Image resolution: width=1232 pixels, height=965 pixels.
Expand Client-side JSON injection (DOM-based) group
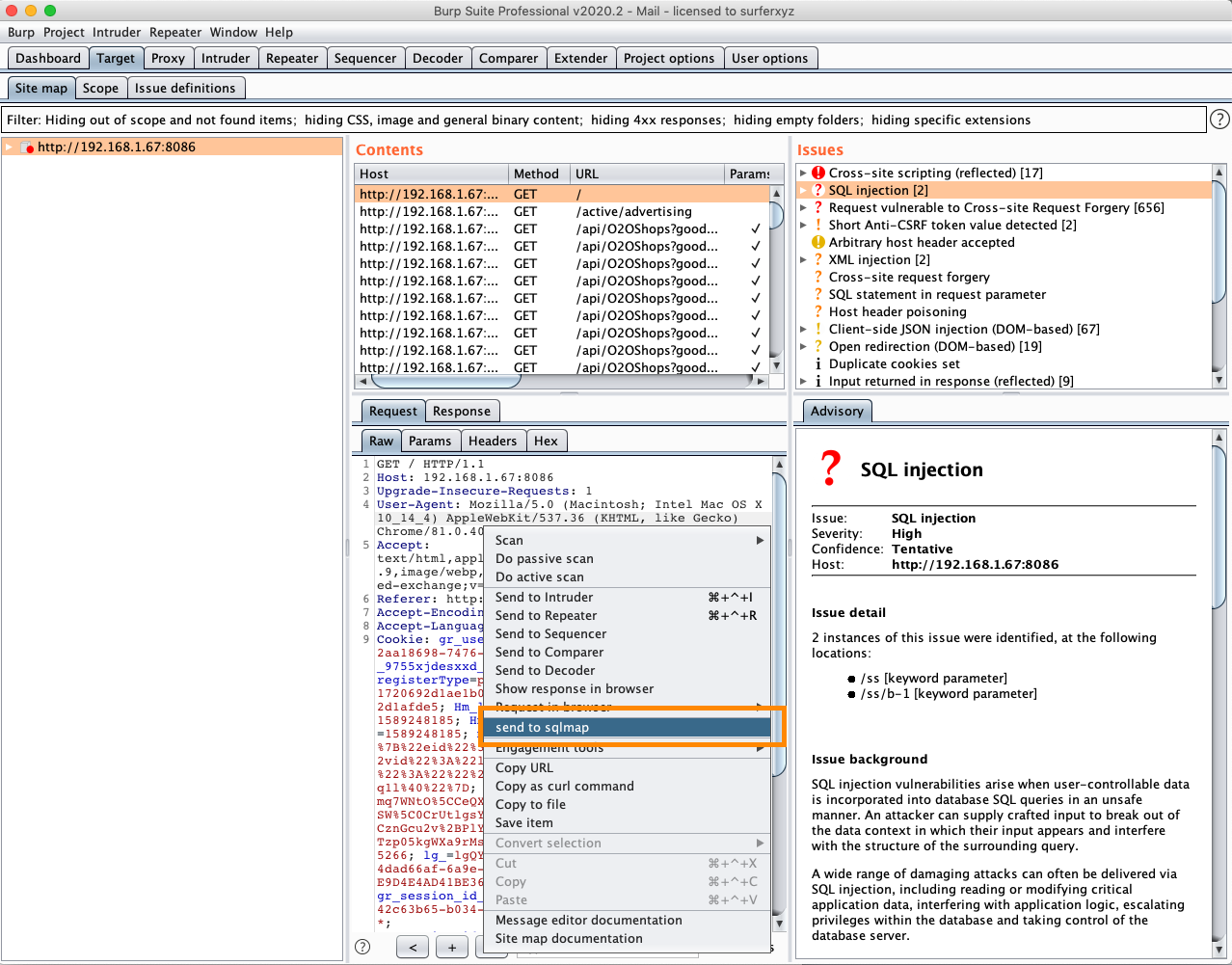(x=803, y=330)
